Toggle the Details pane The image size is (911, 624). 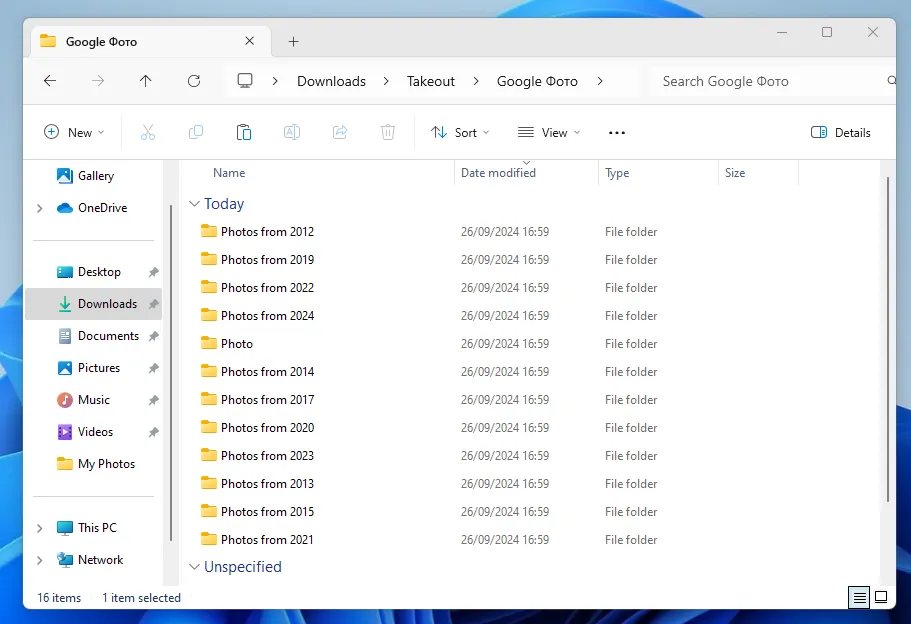point(841,131)
